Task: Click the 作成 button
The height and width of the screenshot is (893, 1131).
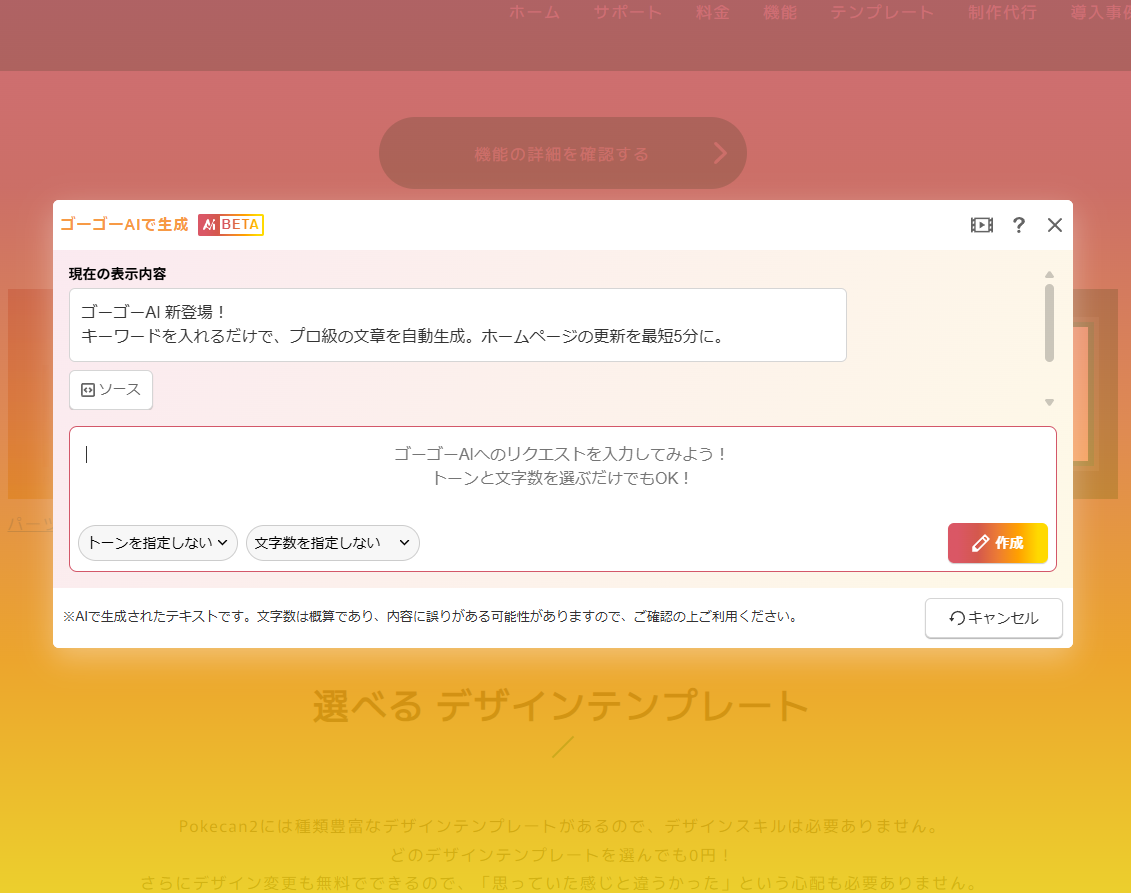Action: (x=998, y=543)
